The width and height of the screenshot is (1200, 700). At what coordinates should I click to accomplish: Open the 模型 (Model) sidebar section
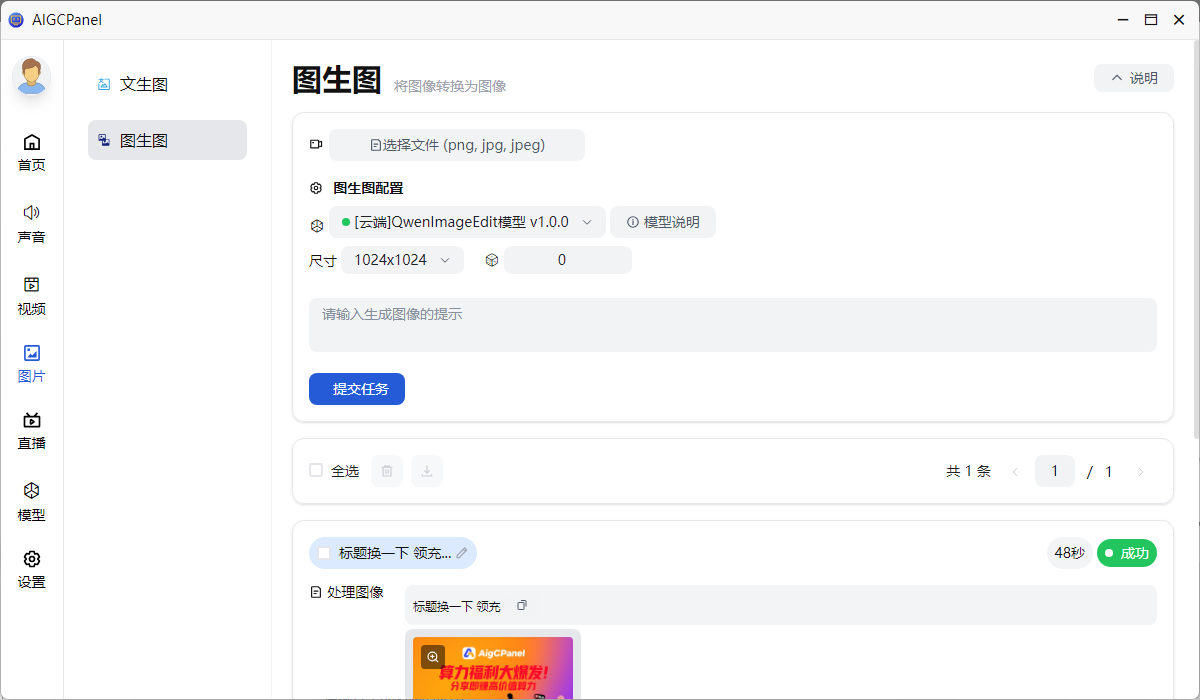(x=32, y=501)
